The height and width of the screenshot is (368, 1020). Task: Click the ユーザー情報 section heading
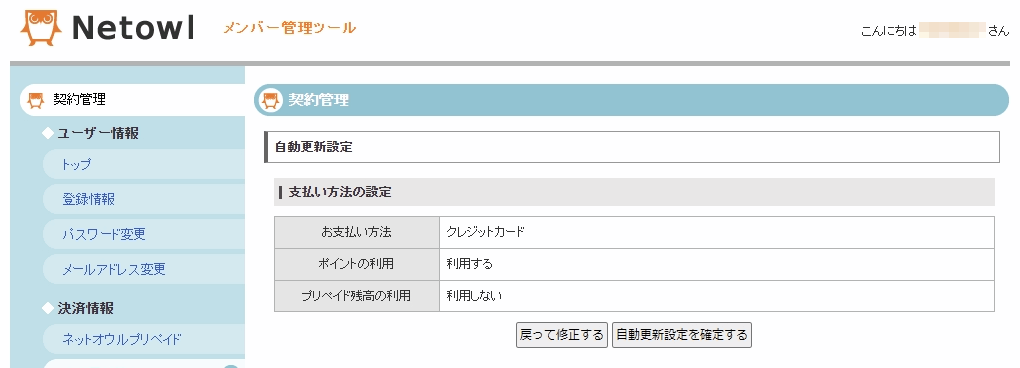point(98,133)
